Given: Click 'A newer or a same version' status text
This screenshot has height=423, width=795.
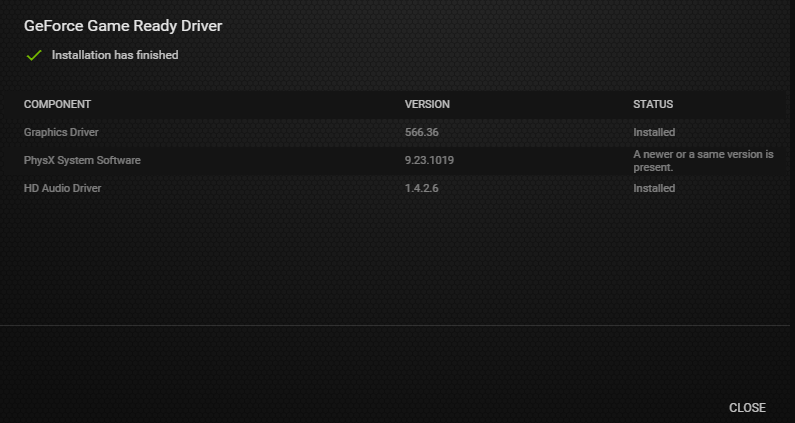Looking at the screenshot, I should pyautogui.click(x=703, y=154).
